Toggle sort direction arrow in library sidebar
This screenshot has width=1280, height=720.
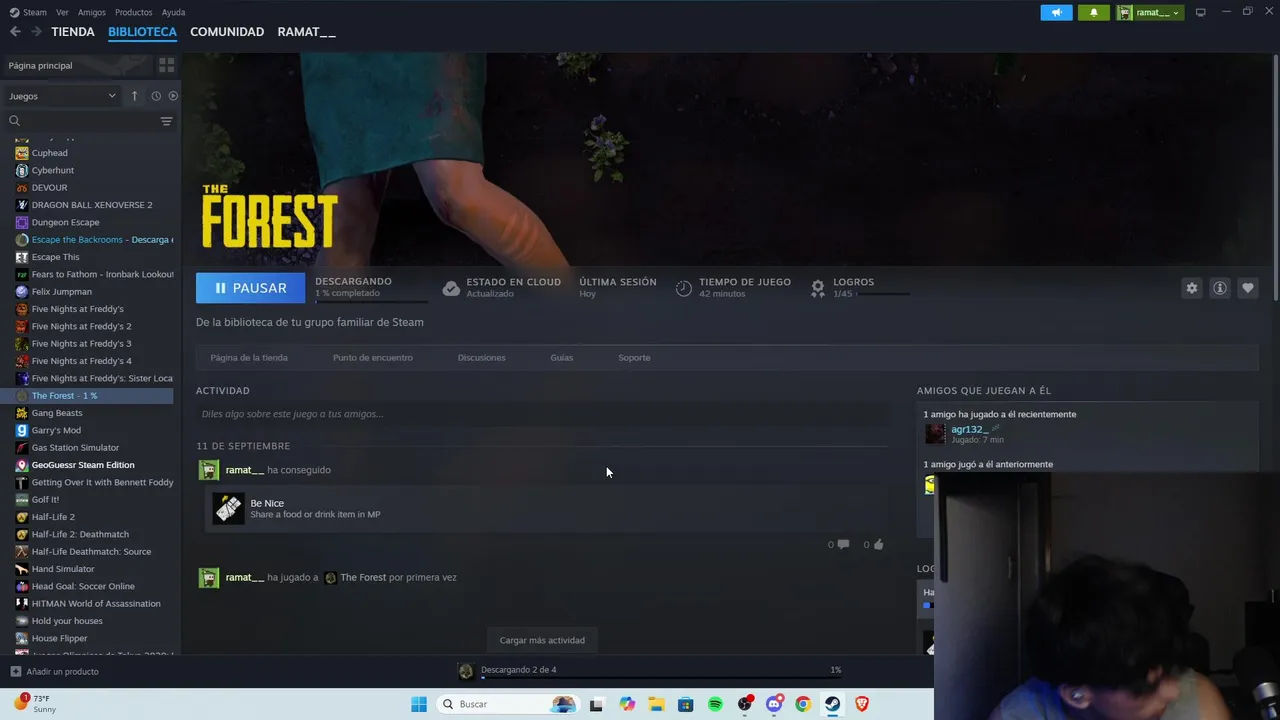pos(134,96)
